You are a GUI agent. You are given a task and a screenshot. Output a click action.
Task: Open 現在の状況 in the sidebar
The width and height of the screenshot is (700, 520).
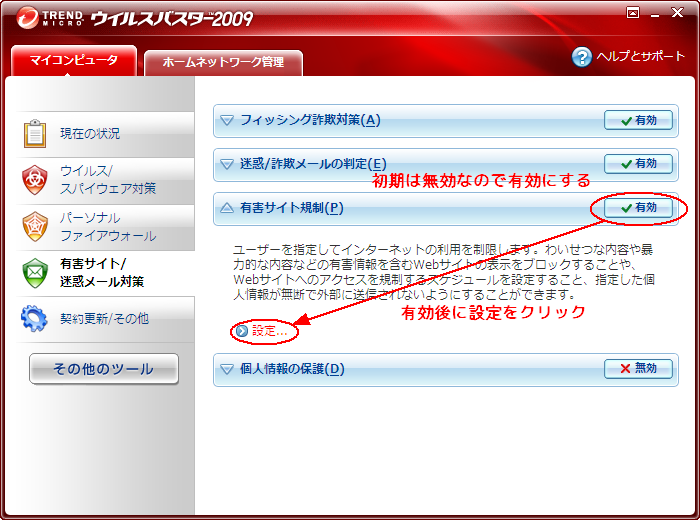point(105,133)
